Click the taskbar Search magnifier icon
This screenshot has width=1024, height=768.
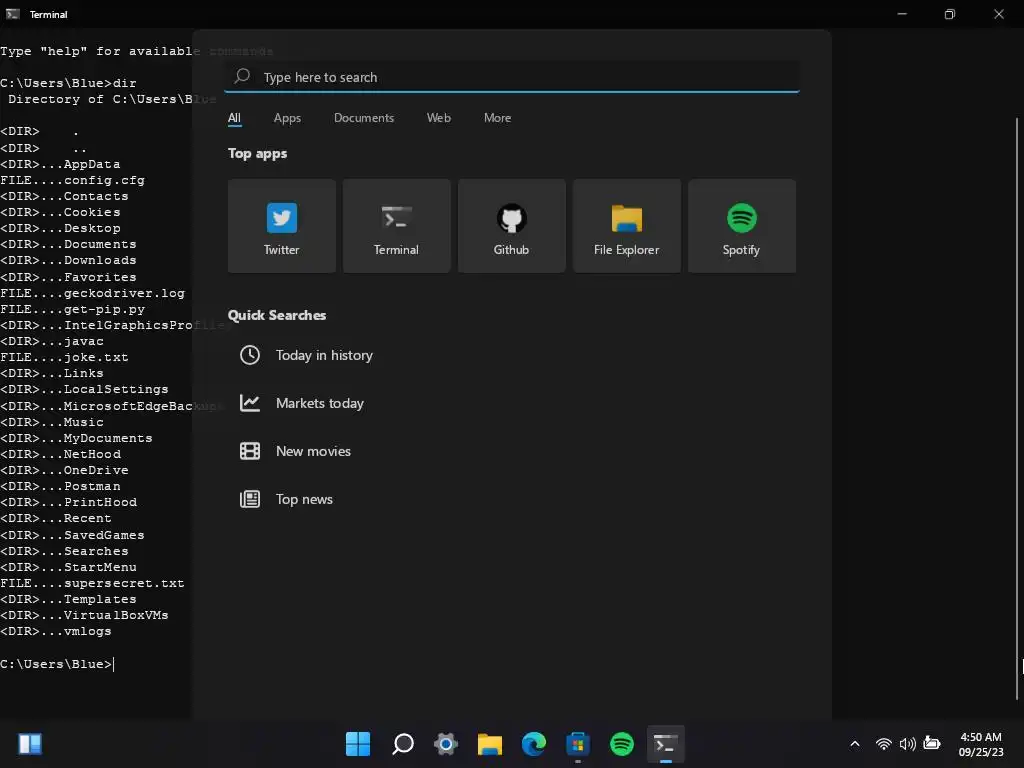coord(402,744)
